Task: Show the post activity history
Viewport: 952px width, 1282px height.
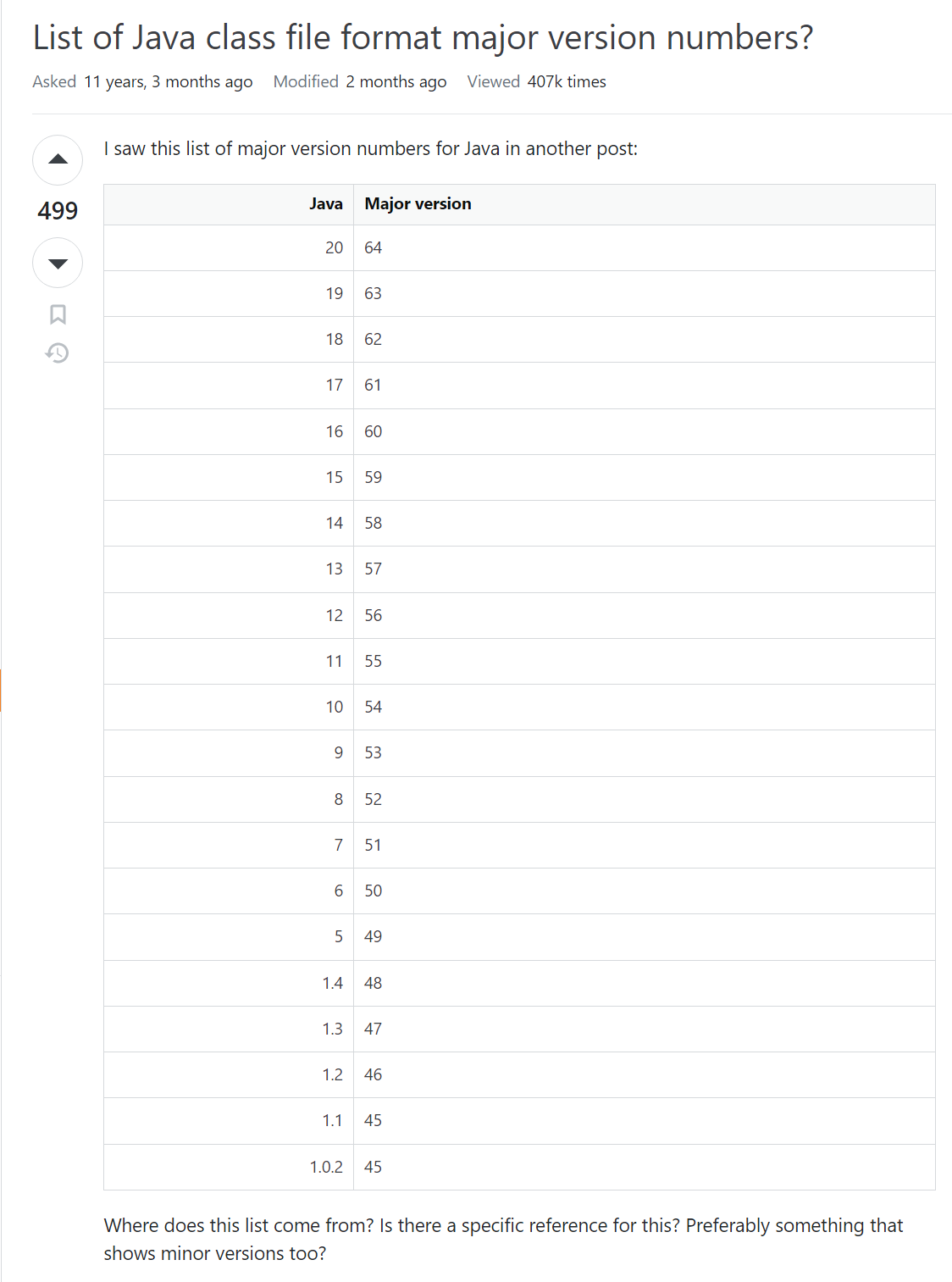Action: 58,352
